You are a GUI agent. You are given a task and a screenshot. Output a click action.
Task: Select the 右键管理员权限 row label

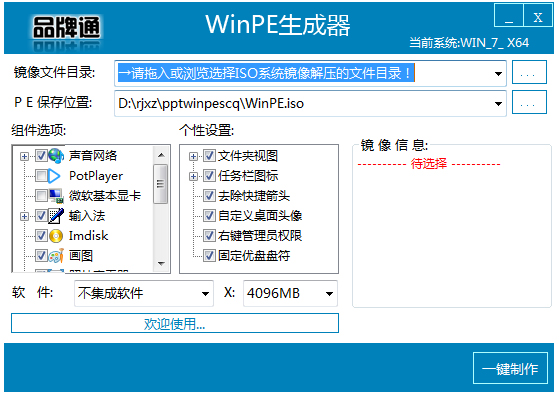pyautogui.click(x=260, y=236)
